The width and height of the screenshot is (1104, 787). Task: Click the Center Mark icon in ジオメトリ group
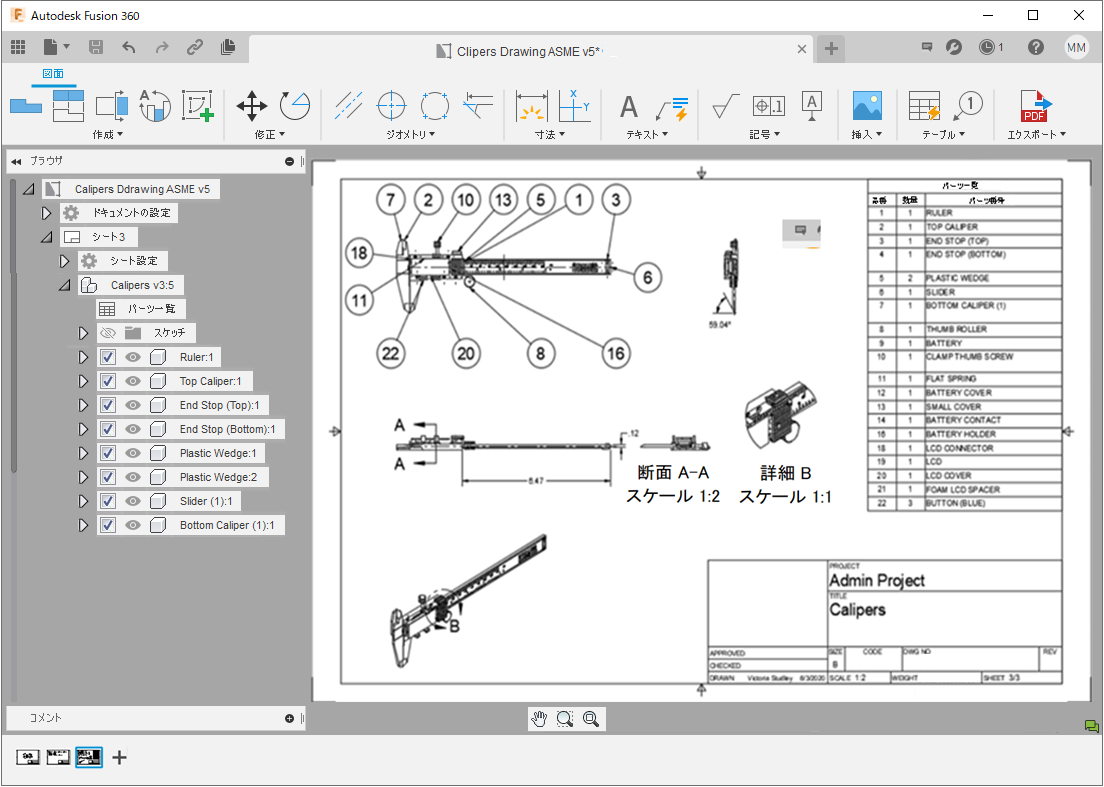[x=390, y=105]
